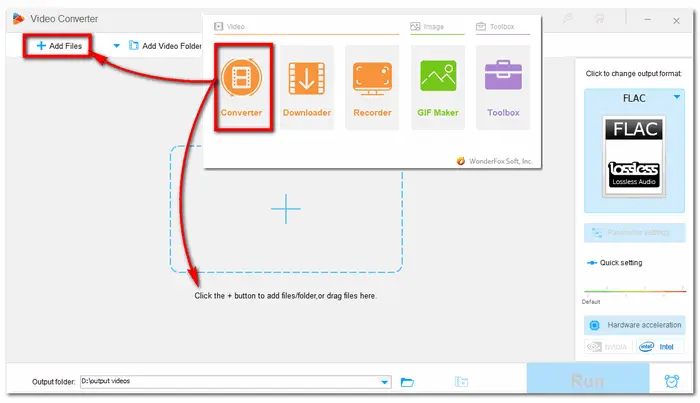Viewport: 700px width, 403px height.
Task: Click the Add Files button
Action: pos(58,46)
